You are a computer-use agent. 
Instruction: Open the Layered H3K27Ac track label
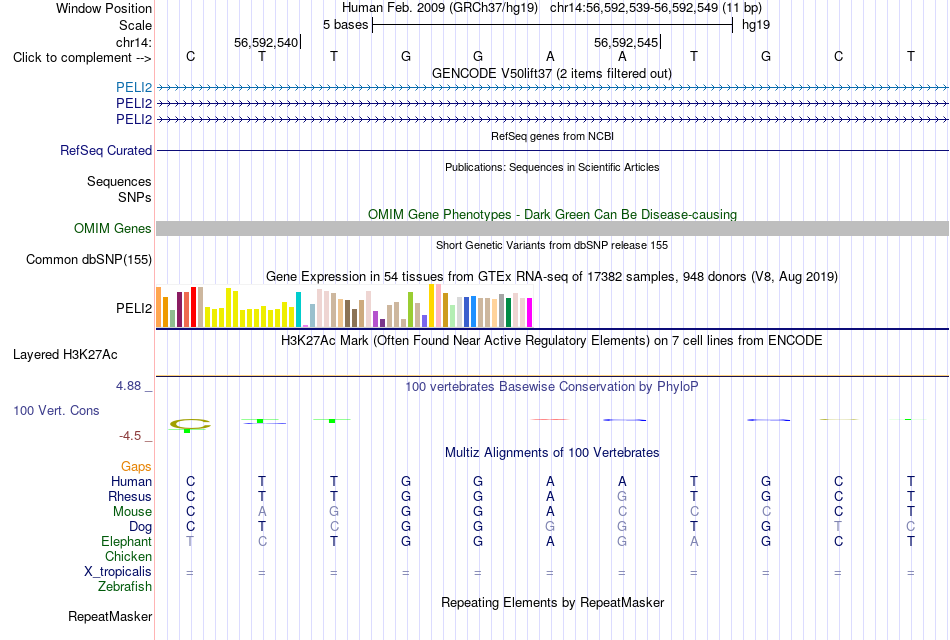tap(65, 355)
